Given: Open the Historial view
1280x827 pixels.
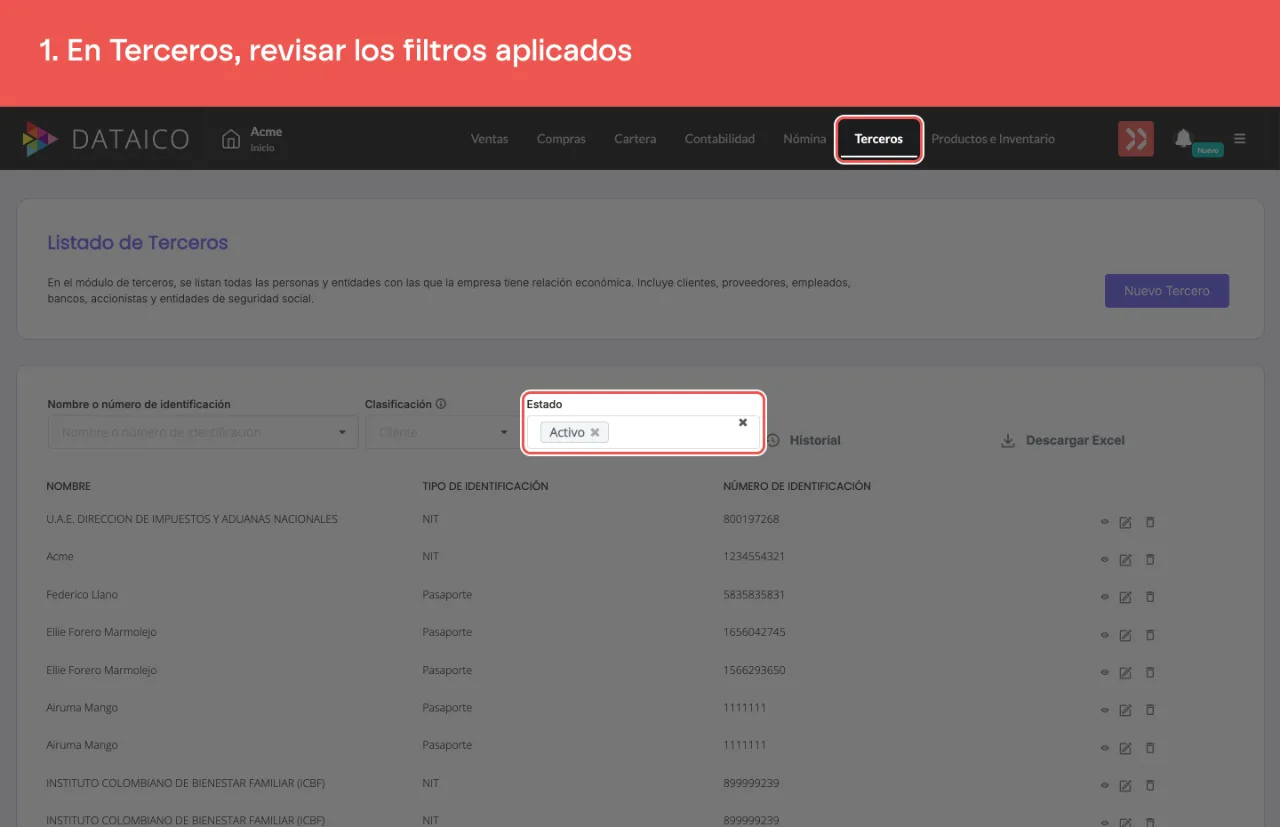Looking at the screenshot, I should pos(804,440).
